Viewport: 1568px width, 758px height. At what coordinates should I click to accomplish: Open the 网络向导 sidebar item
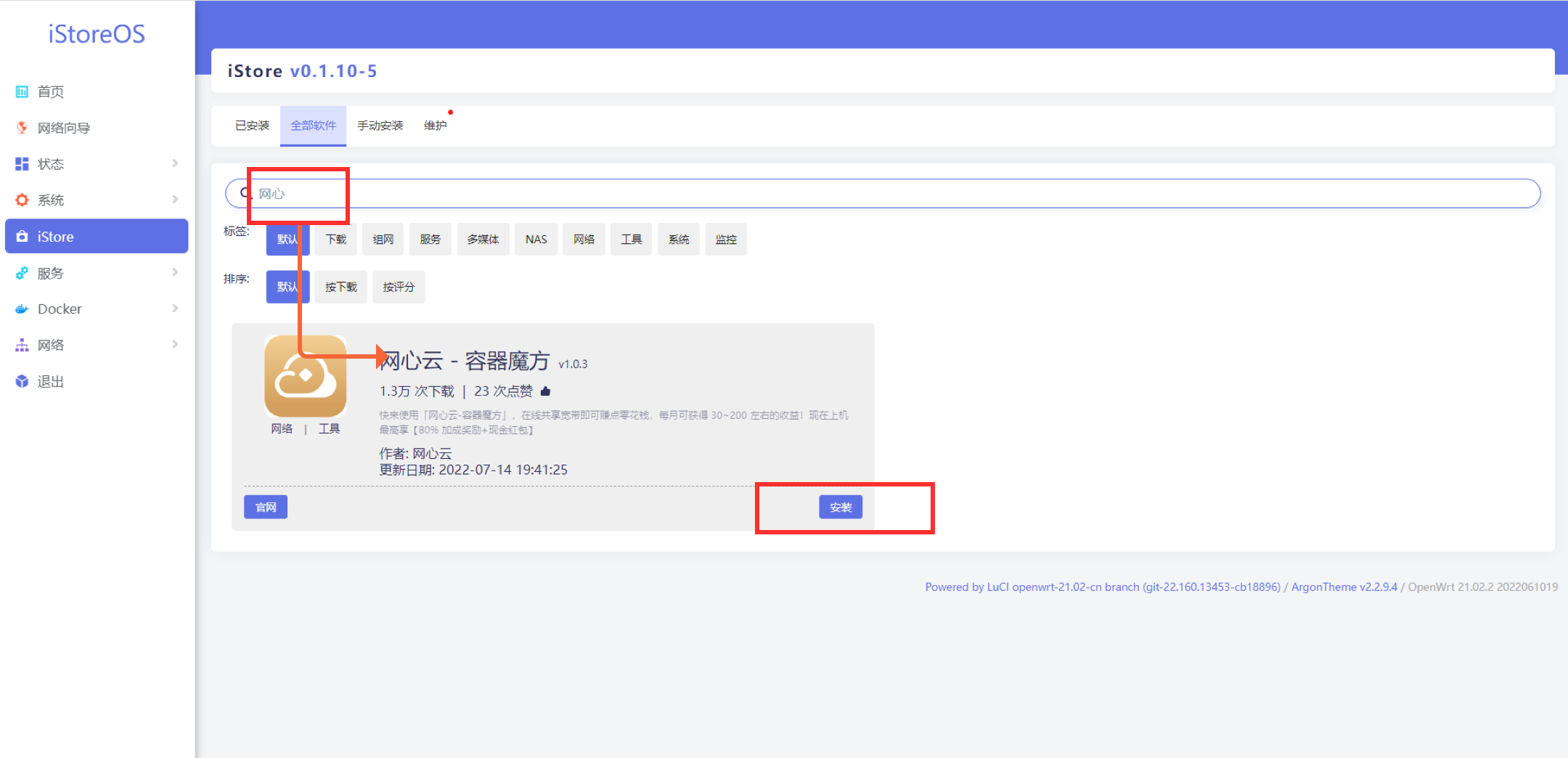click(x=97, y=128)
